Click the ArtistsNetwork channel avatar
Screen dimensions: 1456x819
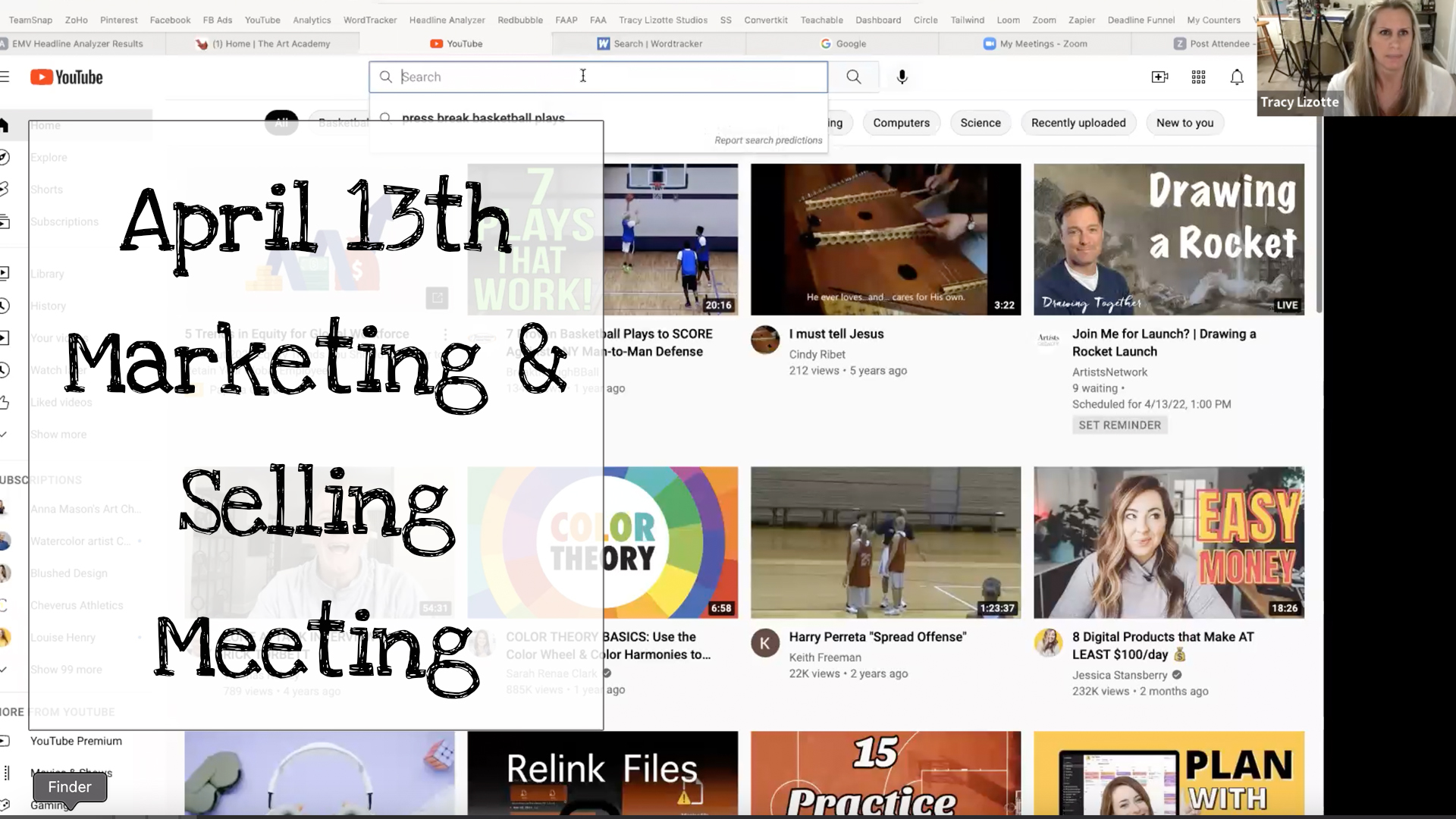[x=1048, y=340]
